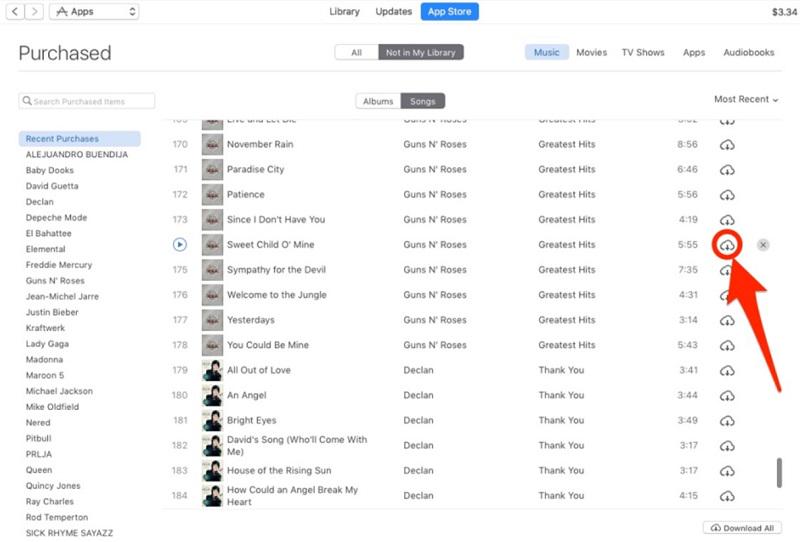Download How Could an Angel Break My Heart
This screenshot has height=542, width=800.
(x=727, y=496)
